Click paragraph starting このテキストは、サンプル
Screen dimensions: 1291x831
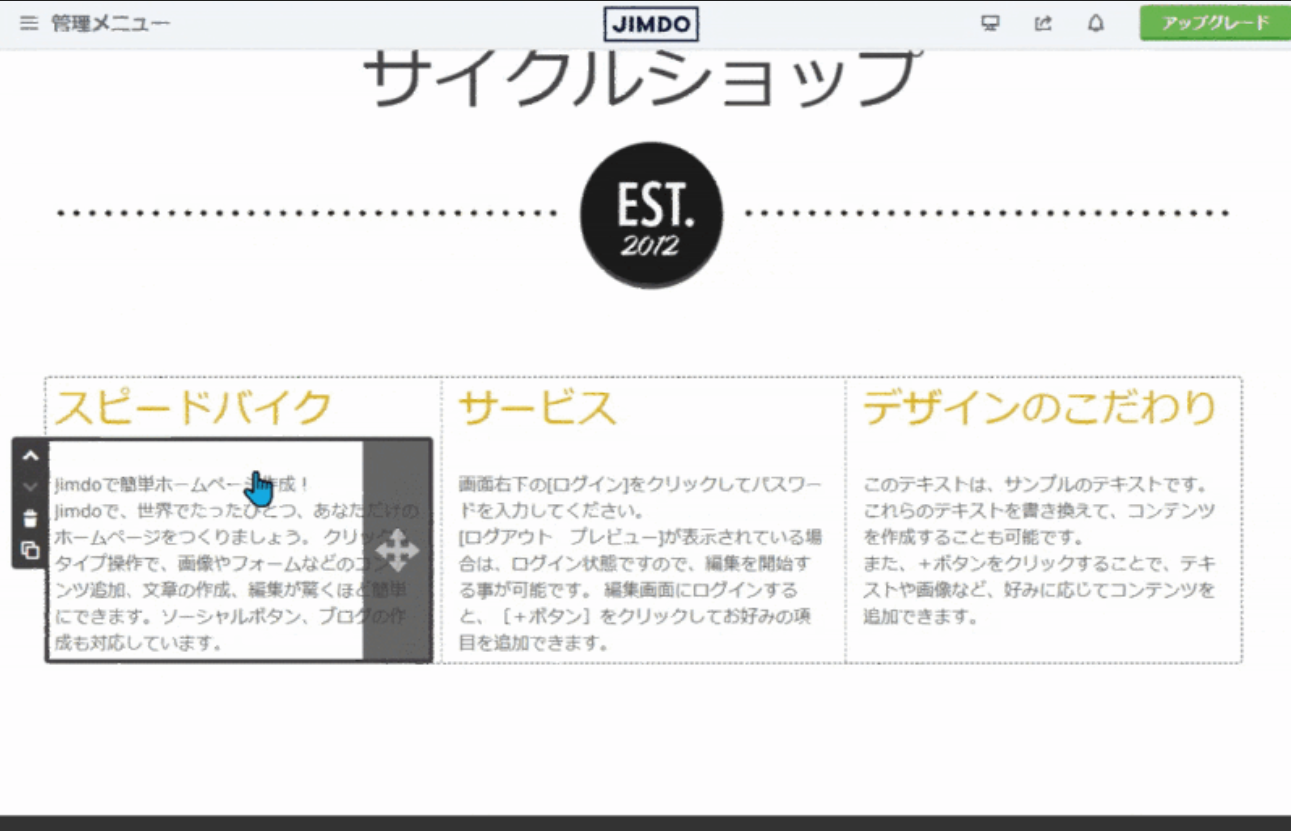coord(1040,550)
